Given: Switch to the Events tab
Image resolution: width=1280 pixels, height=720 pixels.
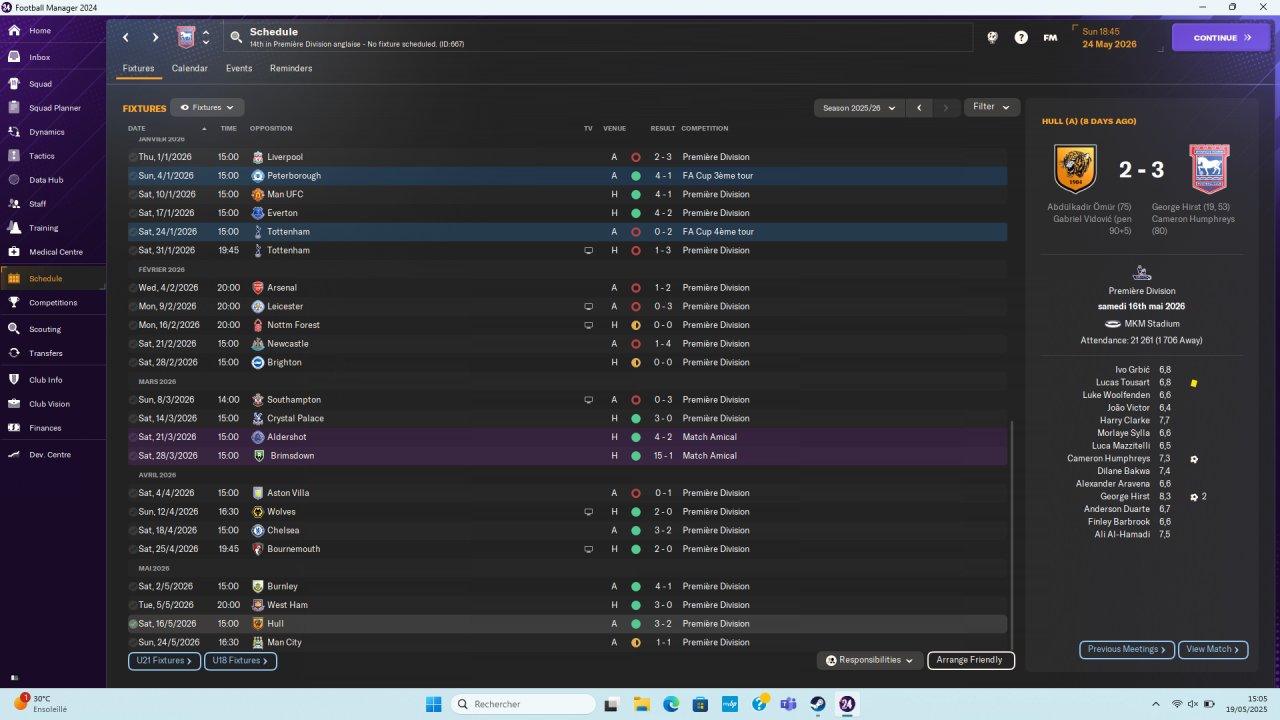Looking at the screenshot, I should point(239,69).
